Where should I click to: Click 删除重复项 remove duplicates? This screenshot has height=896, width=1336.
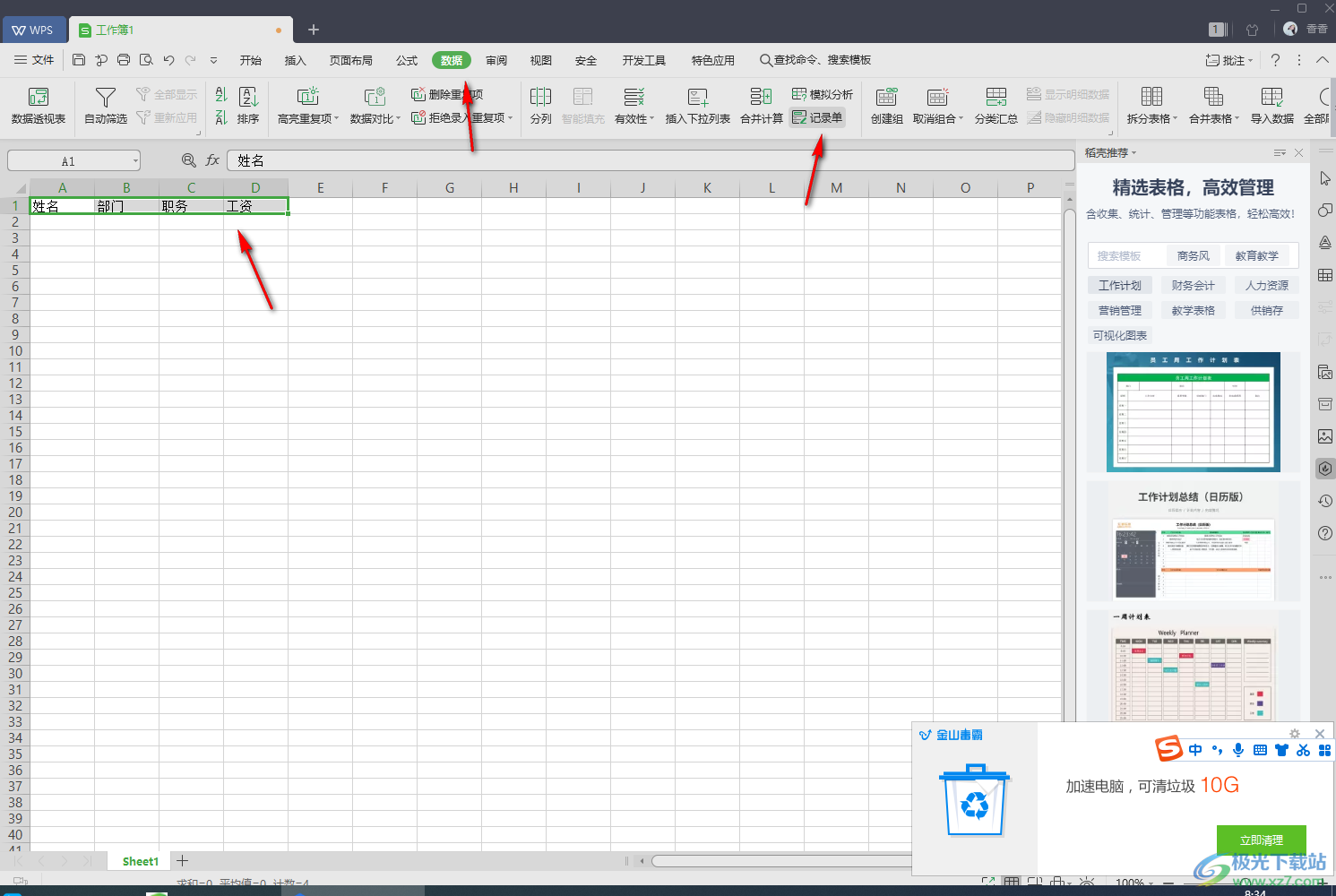[446, 94]
